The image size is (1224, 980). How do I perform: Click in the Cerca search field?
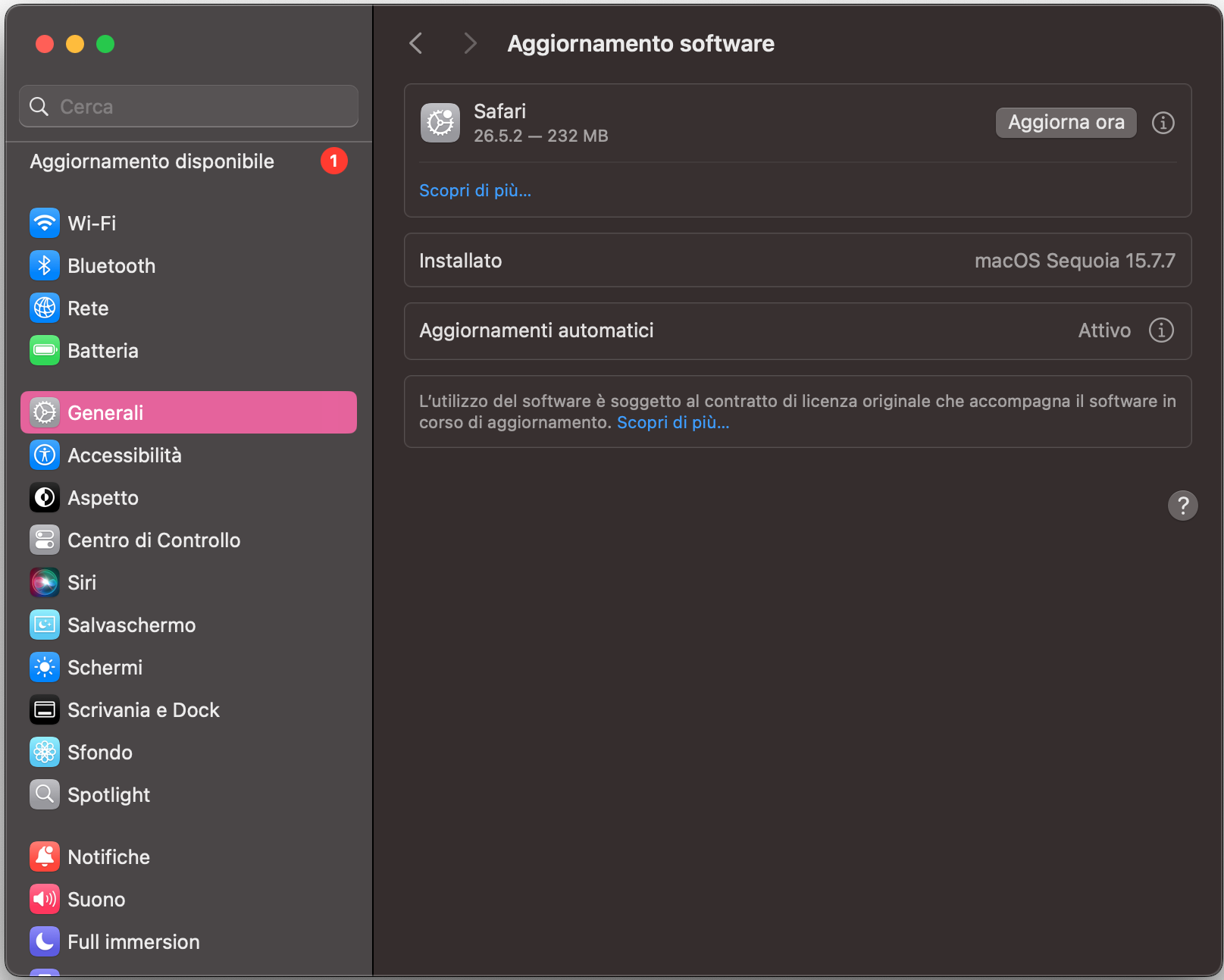189,106
